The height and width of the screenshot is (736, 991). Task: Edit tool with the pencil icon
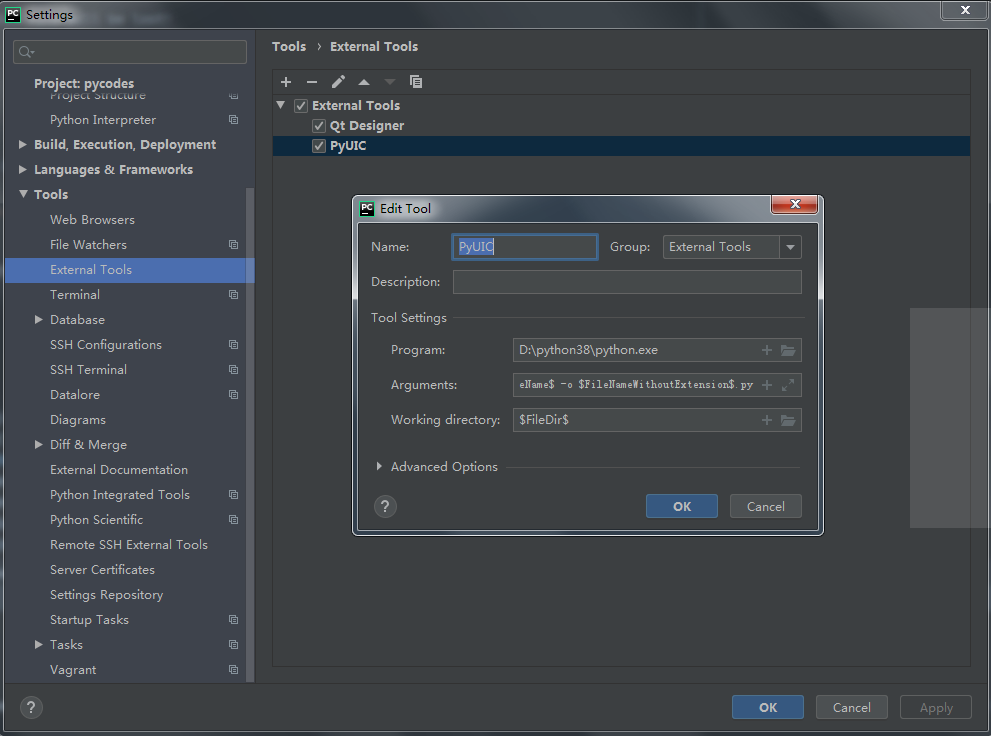tap(337, 82)
